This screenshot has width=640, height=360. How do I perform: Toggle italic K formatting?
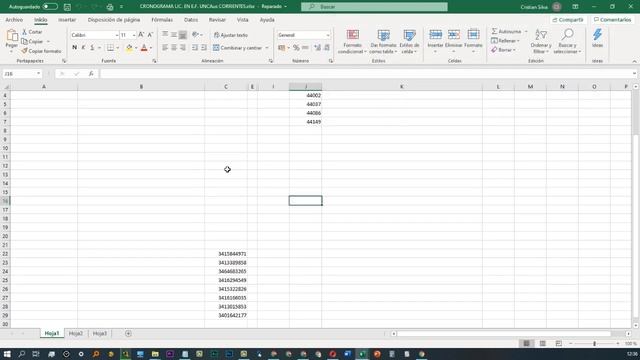coord(83,48)
